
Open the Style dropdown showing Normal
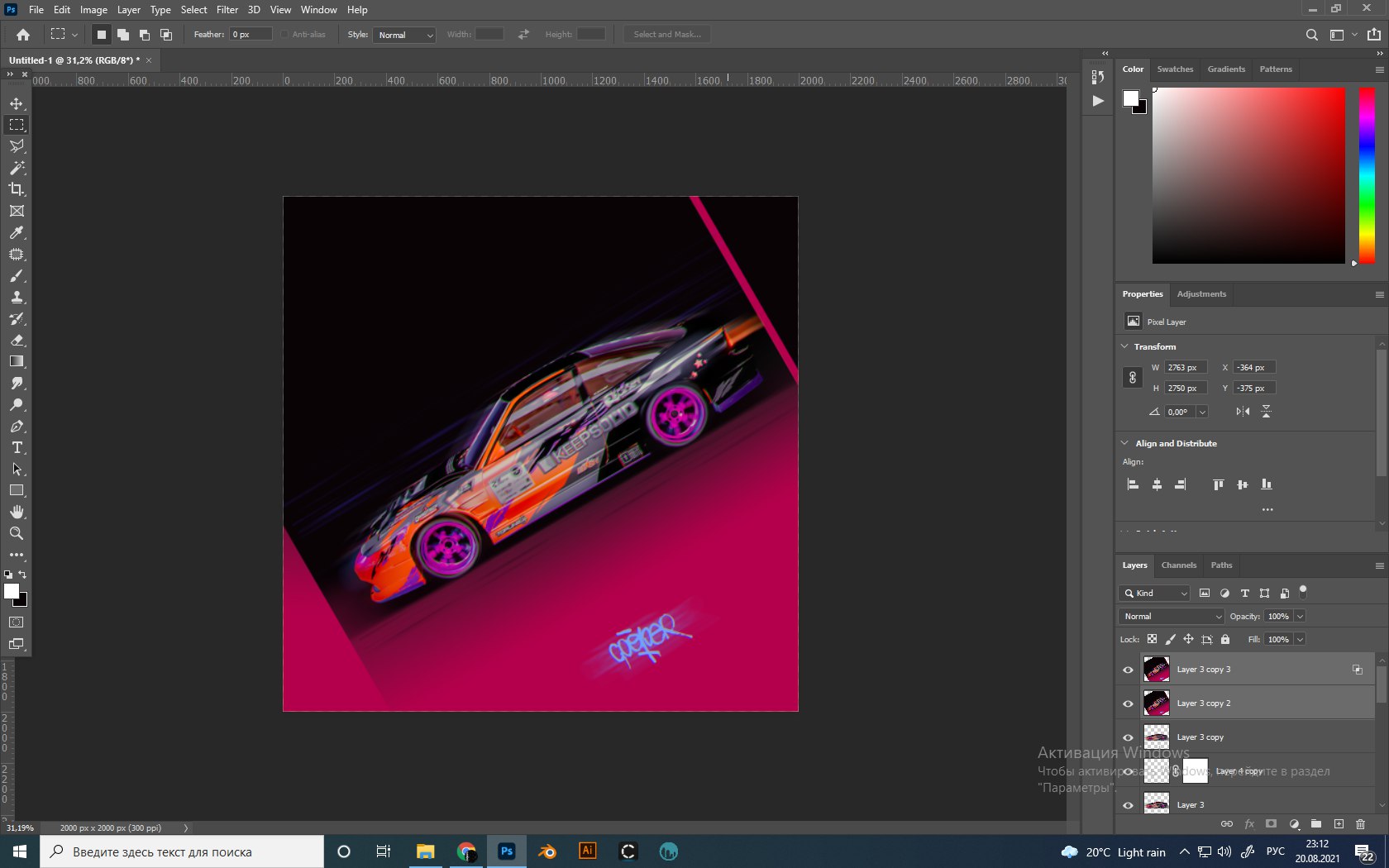coord(404,35)
